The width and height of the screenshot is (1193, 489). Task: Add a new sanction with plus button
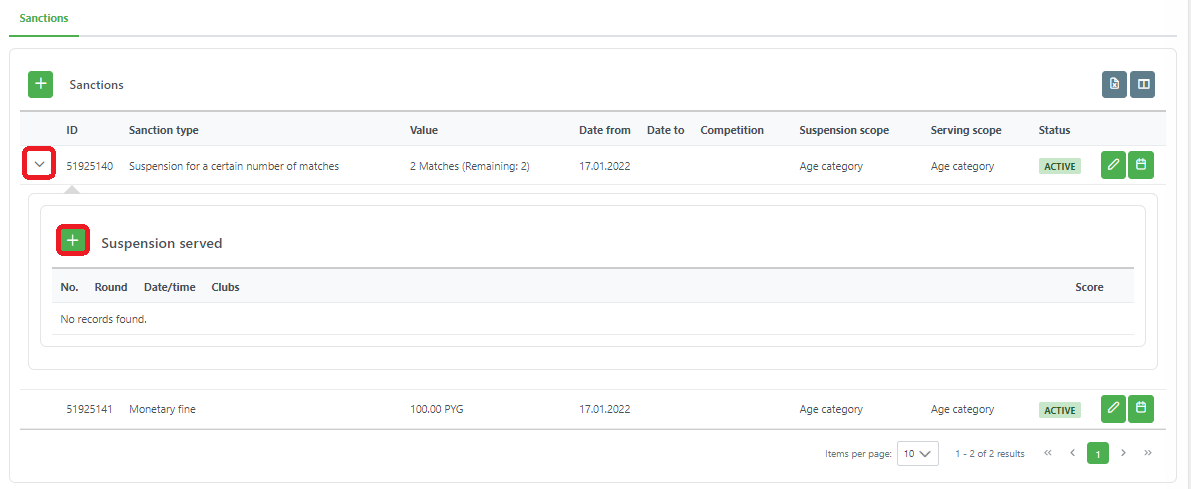pos(40,85)
